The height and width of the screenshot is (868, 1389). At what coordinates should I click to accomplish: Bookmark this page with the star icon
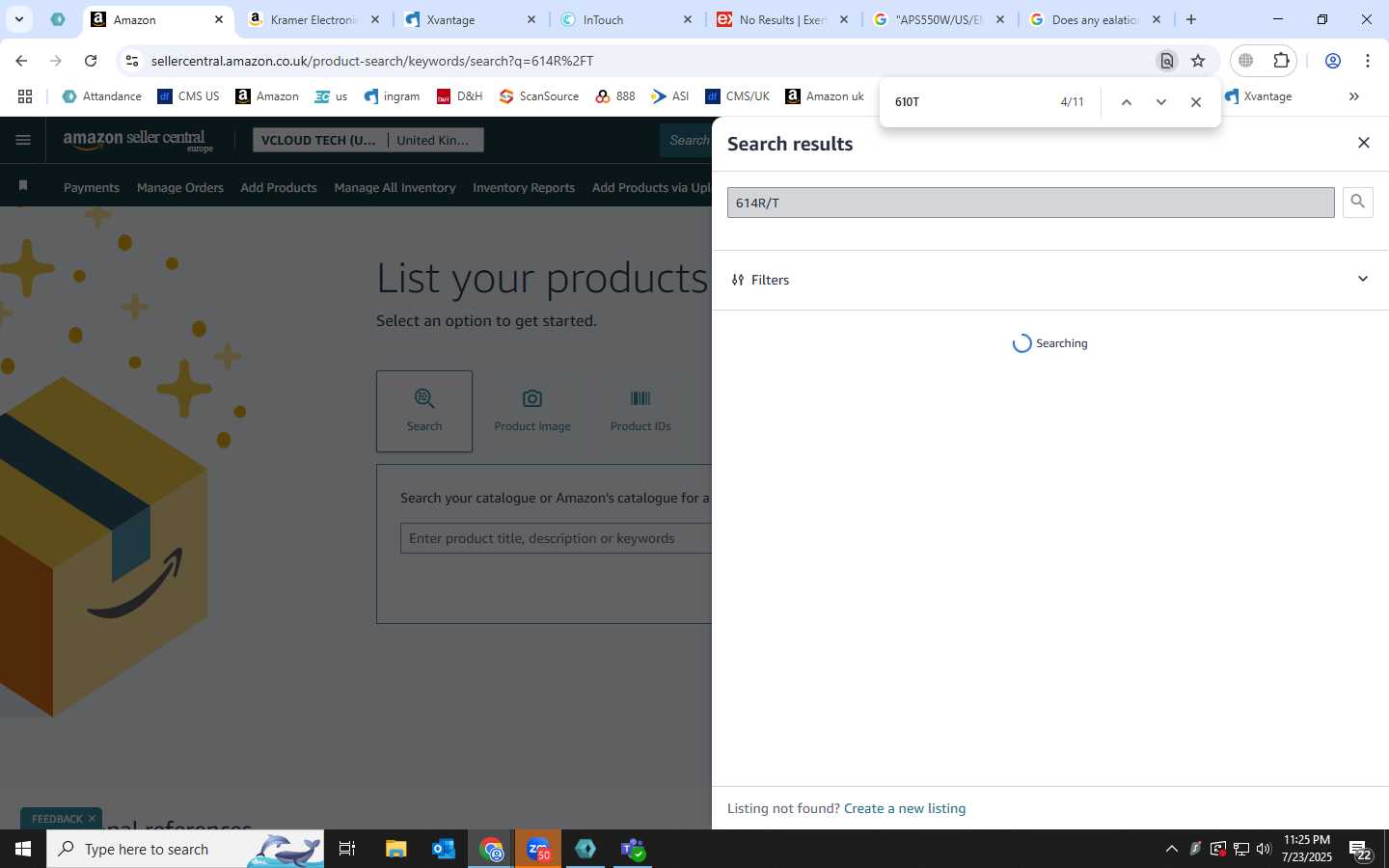[1198, 61]
